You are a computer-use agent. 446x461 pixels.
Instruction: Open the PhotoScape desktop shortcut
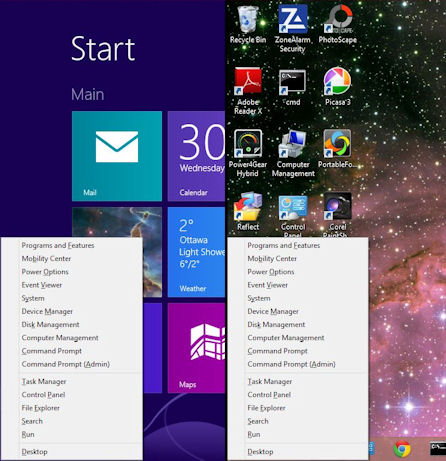point(338,25)
